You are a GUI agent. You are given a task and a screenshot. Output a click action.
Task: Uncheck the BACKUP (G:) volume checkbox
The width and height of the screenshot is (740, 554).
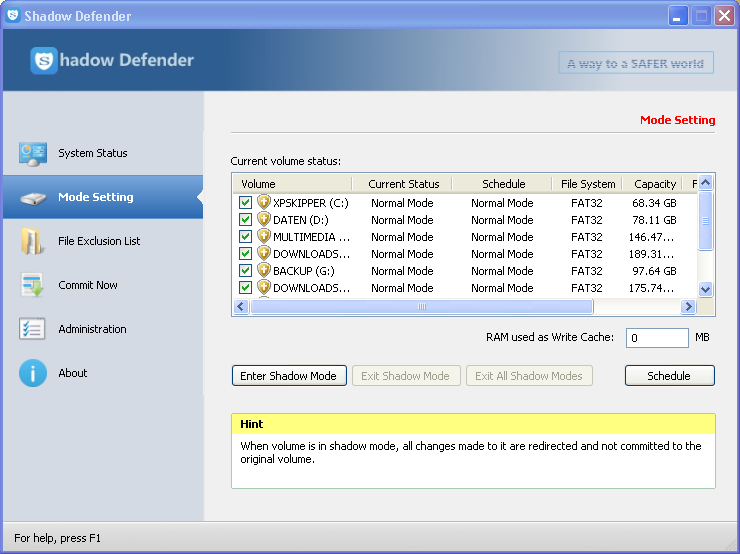(245, 270)
